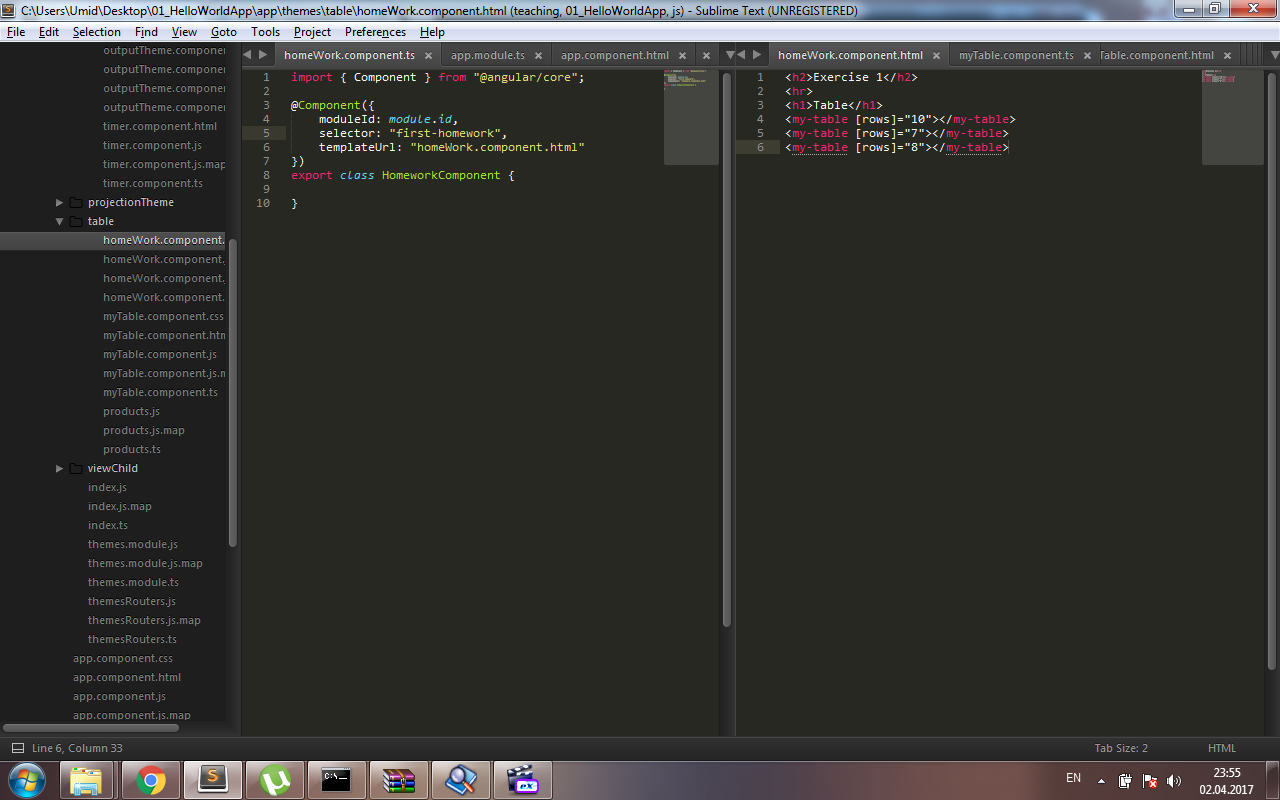Expand the viewChild folder arrow
The height and width of the screenshot is (800, 1280).
pos(59,468)
